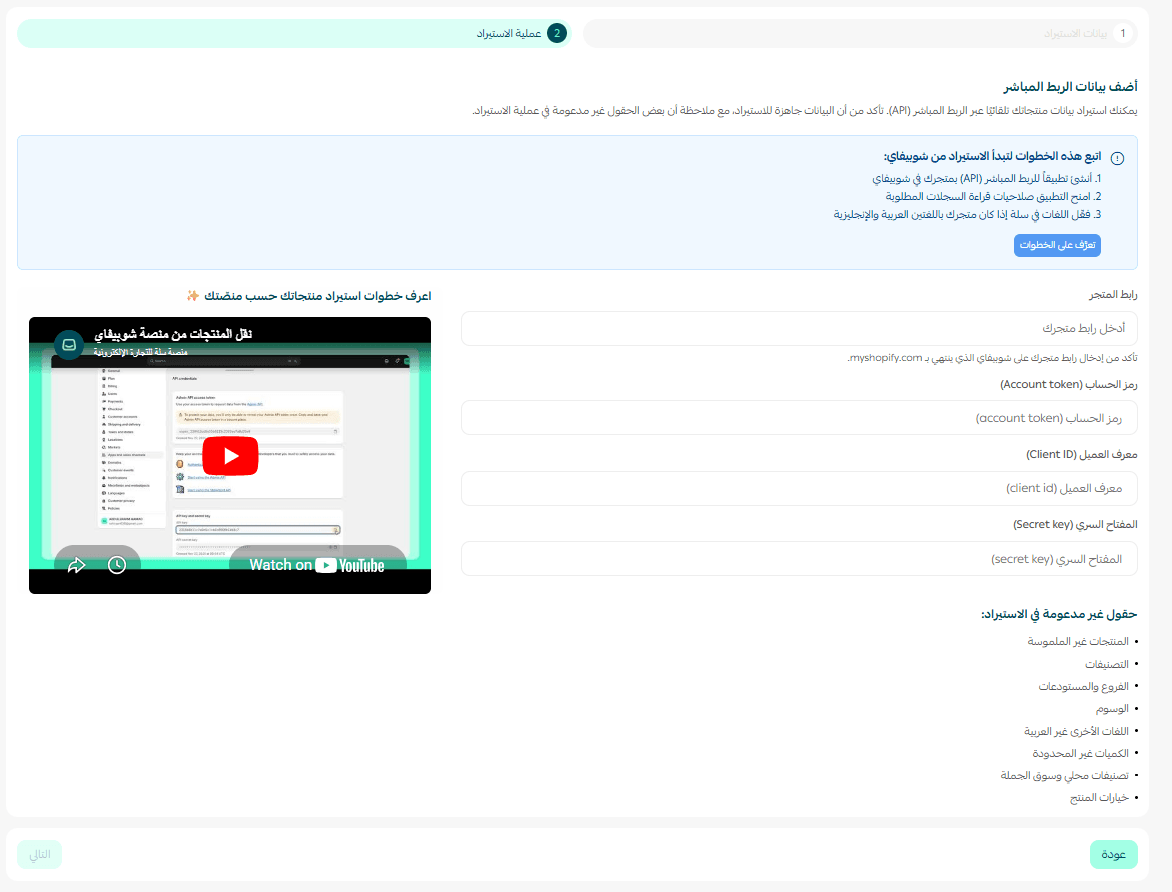
Task: Click the عودة back button
Action: [x=1114, y=855]
